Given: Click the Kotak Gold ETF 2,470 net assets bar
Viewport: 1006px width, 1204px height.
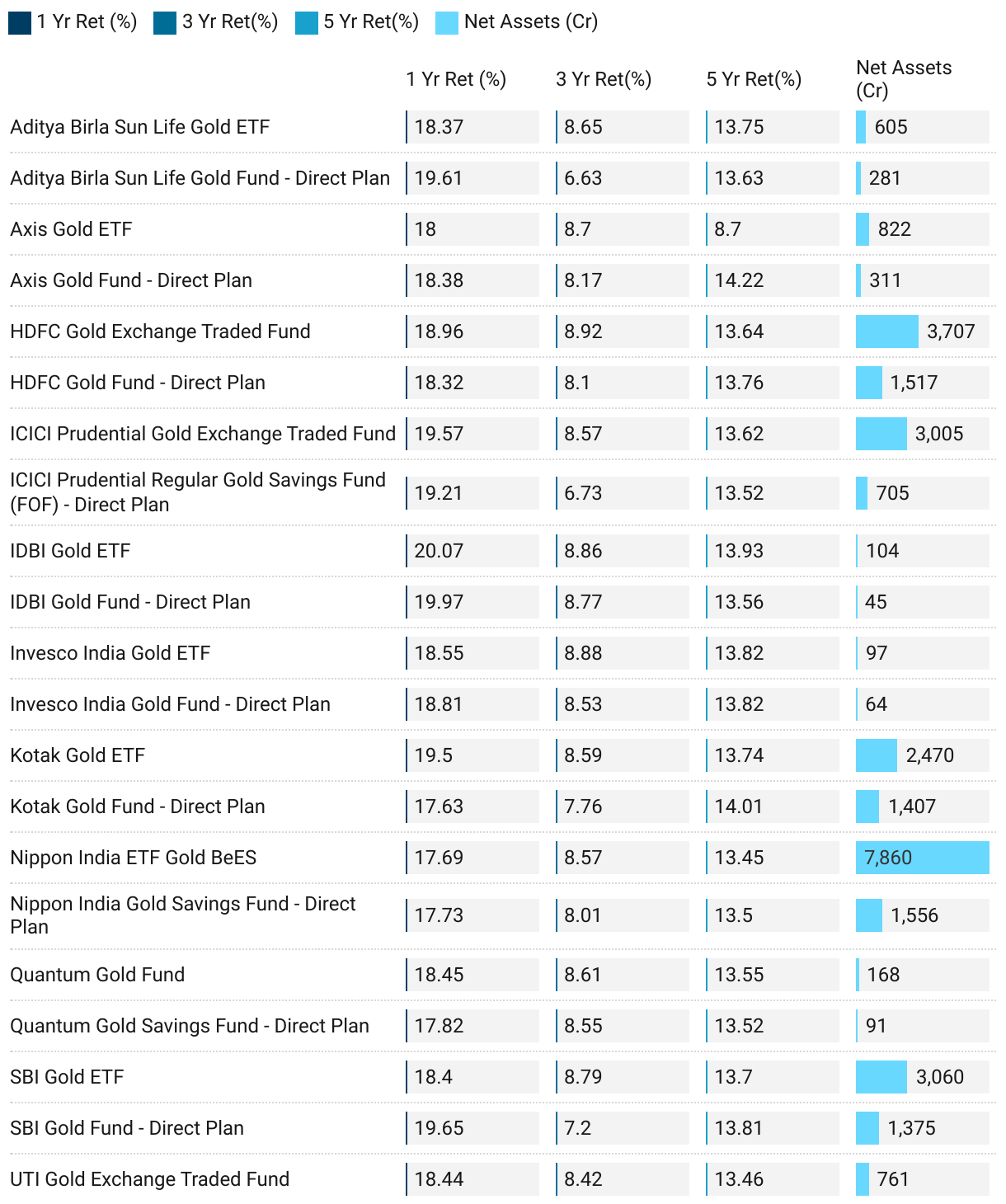Looking at the screenshot, I should [877, 755].
